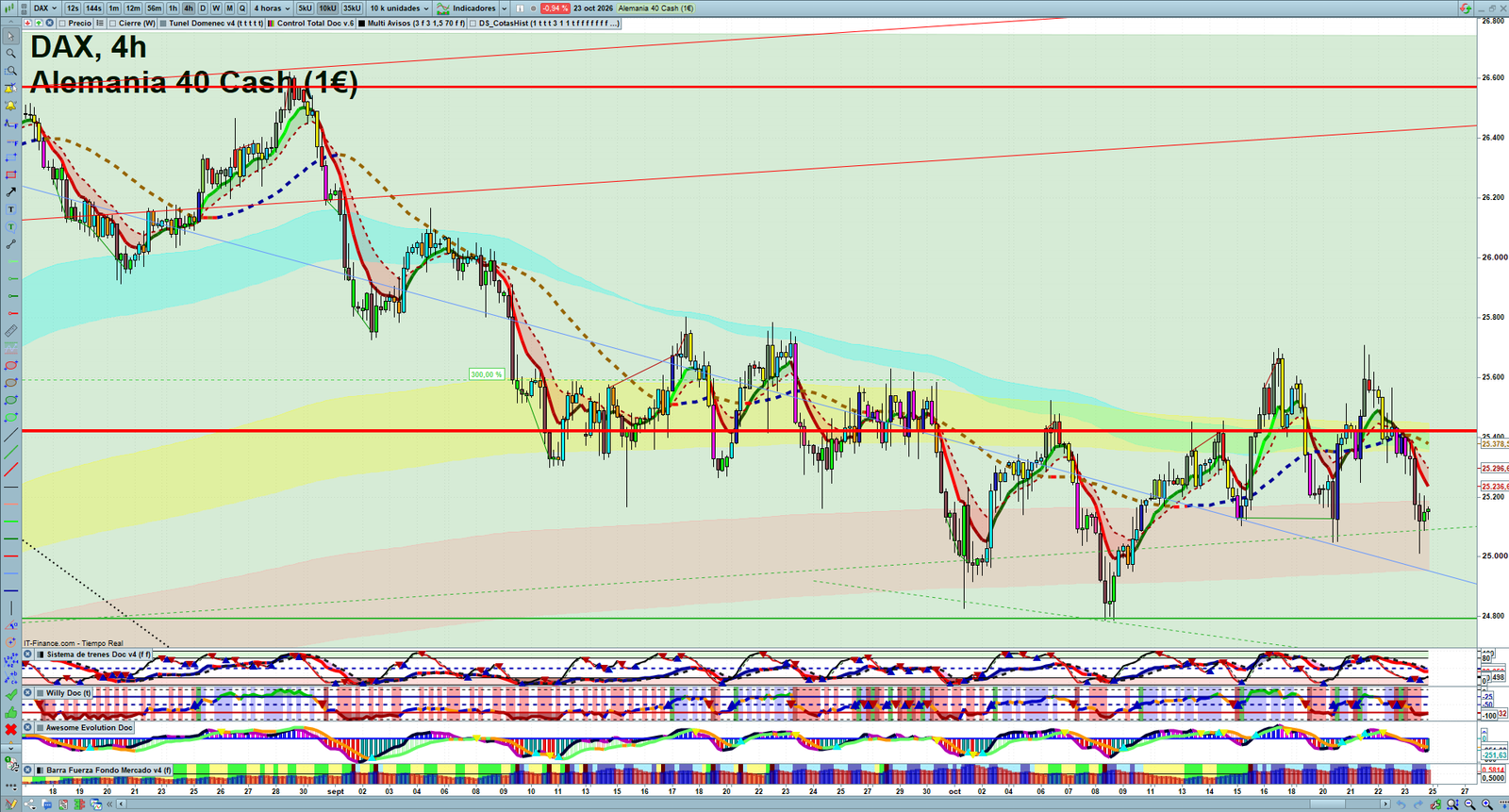Click the bottom scrollbar left arrow
The height and width of the screenshot is (812, 1509).
point(121,804)
